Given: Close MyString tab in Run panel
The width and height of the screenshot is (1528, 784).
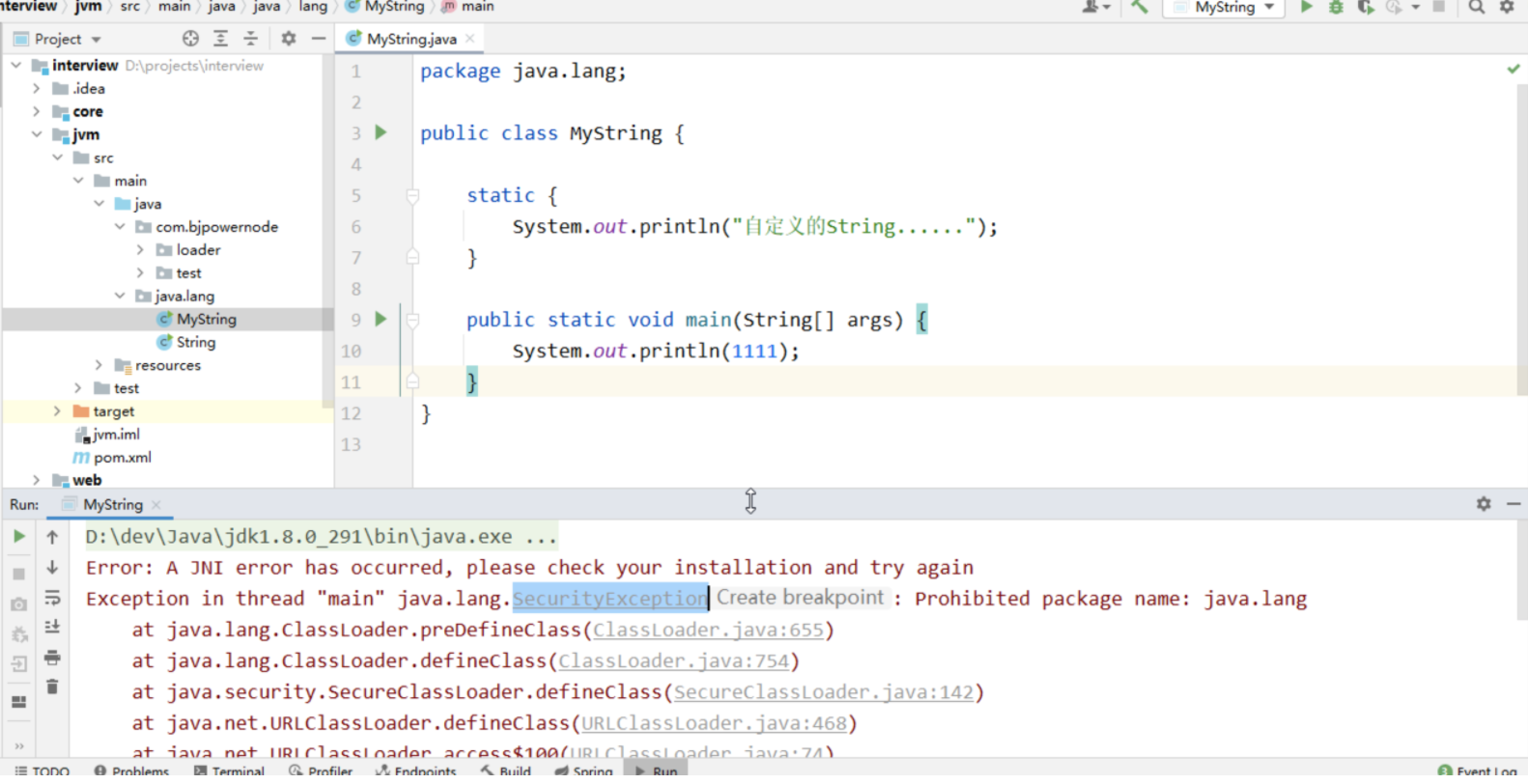Looking at the screenshot, I should click(x=156, y=504).
